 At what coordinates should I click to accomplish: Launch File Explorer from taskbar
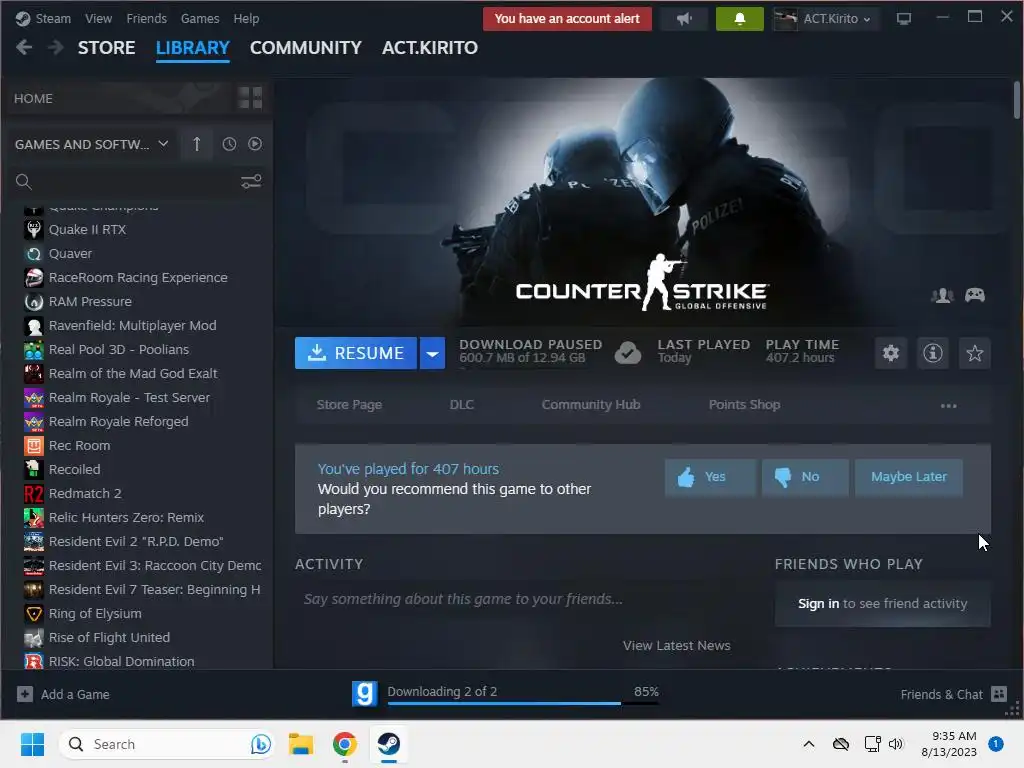301,744
